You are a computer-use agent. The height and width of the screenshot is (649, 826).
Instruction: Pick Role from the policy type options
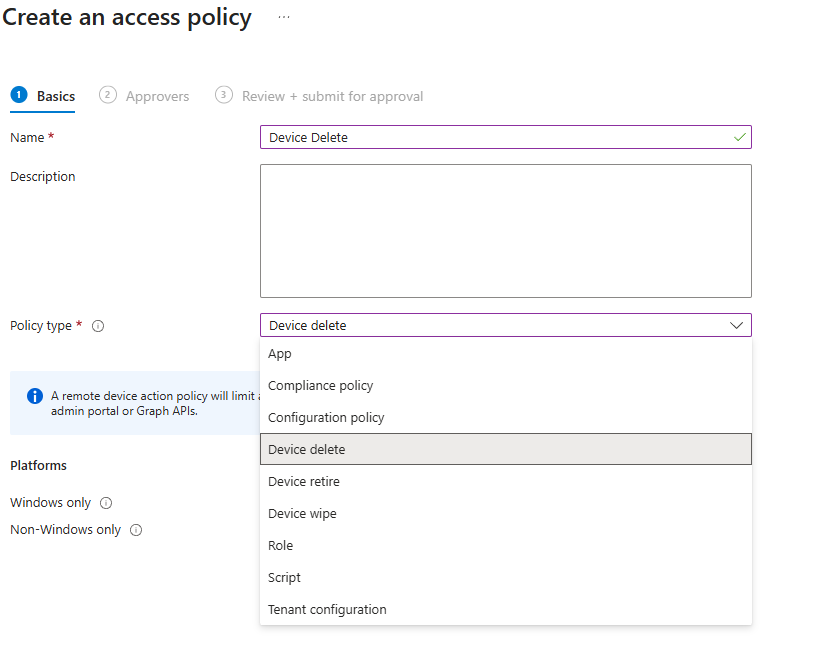coord(281,546)
